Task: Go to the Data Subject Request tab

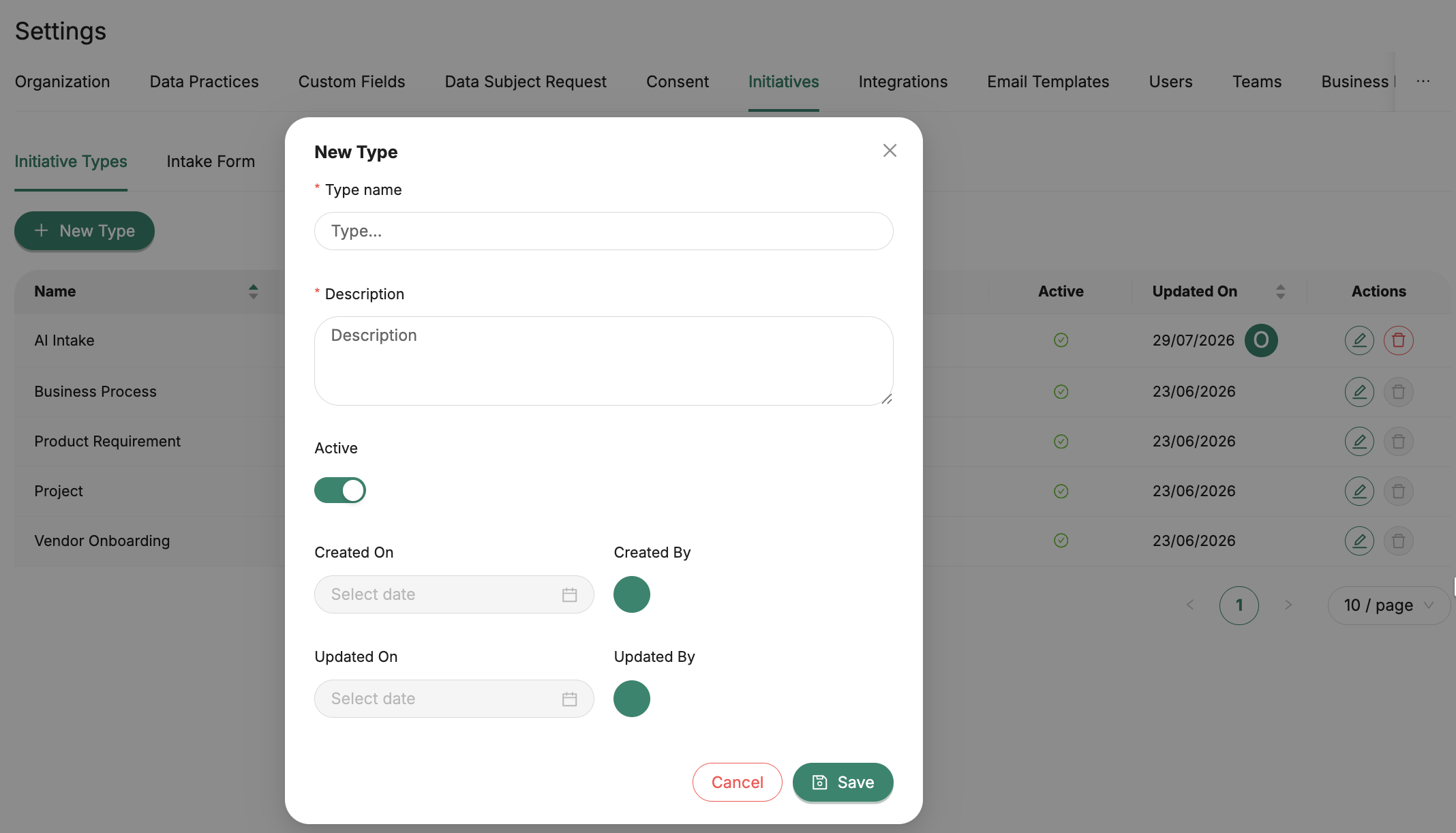Action: click(x=526, y=82)
